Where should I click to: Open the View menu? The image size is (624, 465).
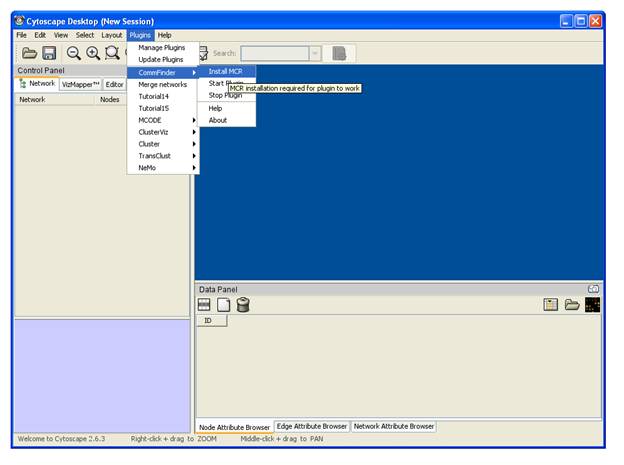click(x=61, y=35)
